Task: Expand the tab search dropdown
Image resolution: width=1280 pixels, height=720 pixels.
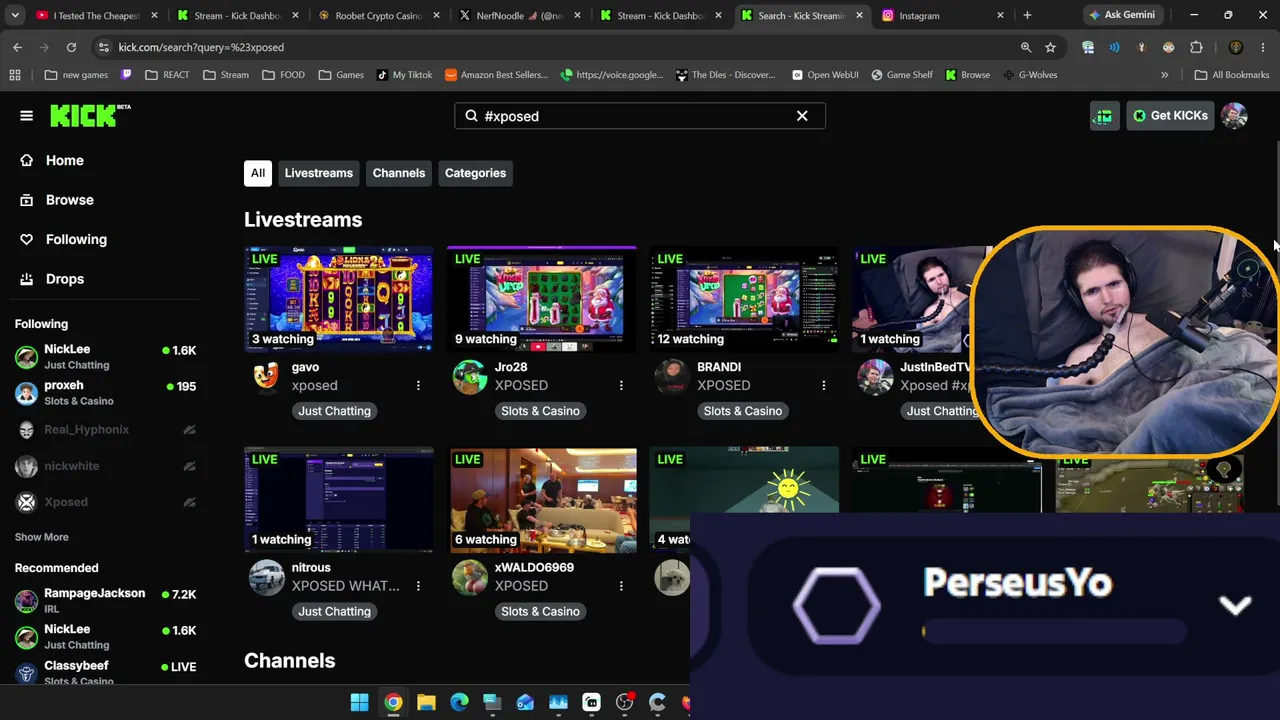Action: pyautogui.click(x=15, y=15)
